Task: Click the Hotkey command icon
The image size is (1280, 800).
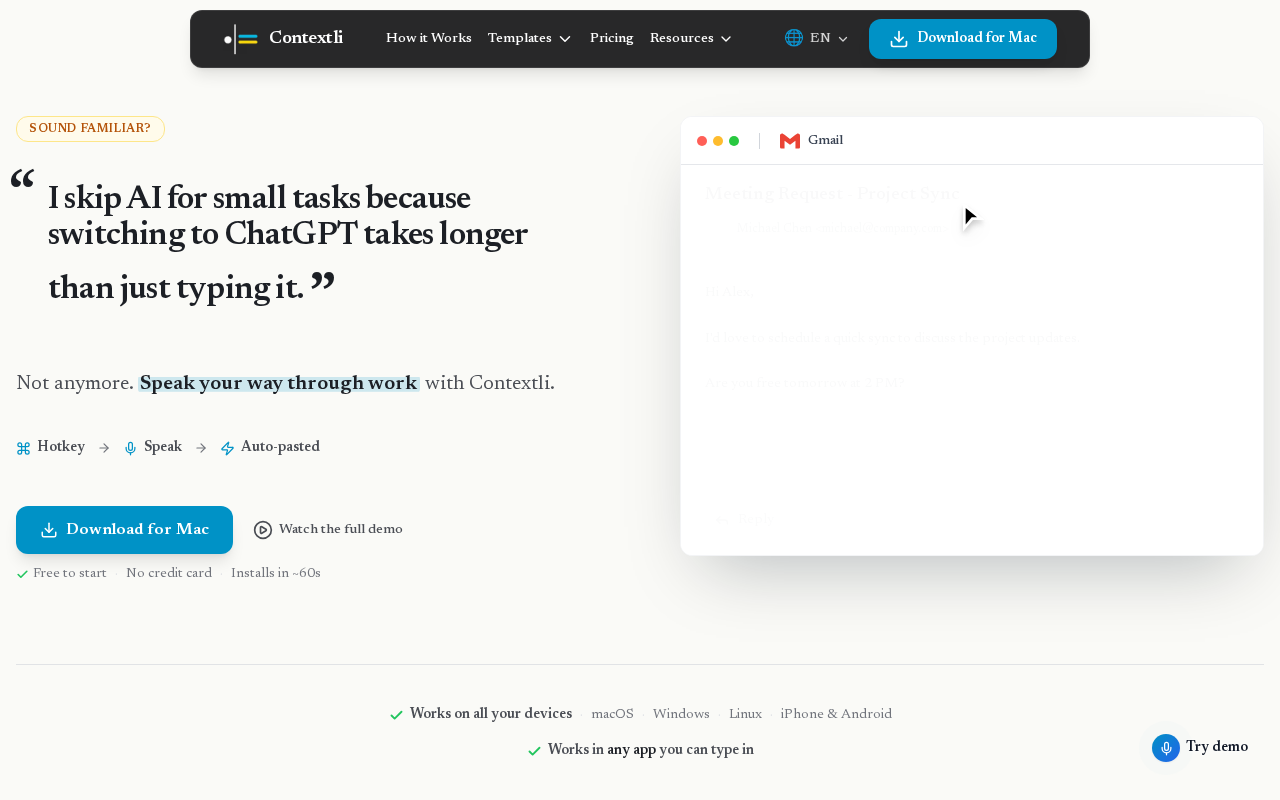Action: [24, 448]
